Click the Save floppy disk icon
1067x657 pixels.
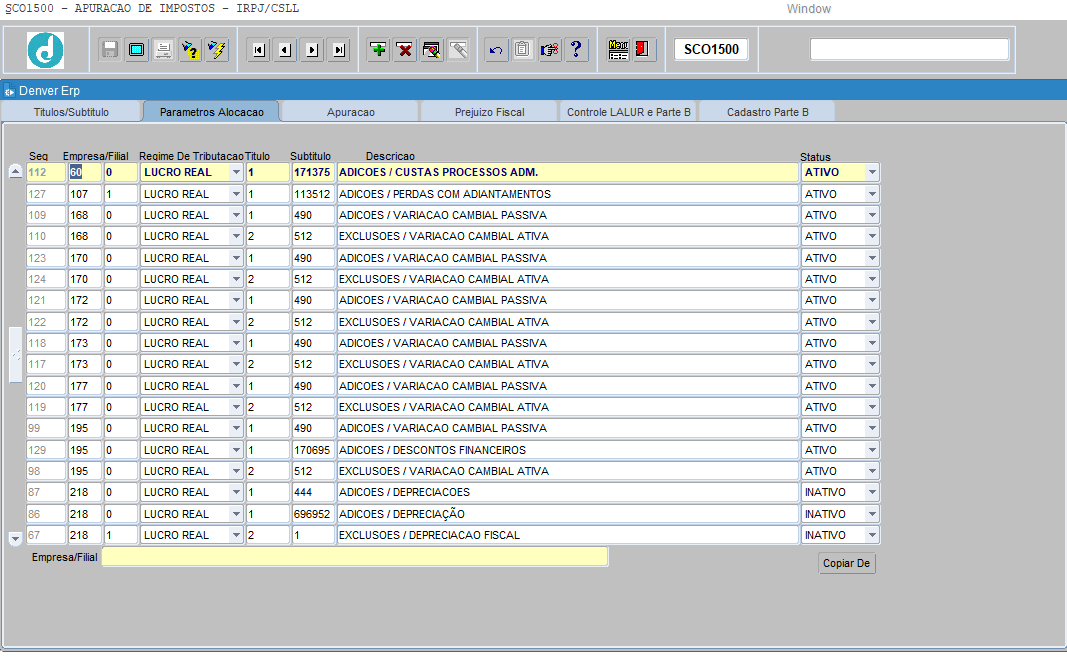pyautogui.click(x=110, y=50)
